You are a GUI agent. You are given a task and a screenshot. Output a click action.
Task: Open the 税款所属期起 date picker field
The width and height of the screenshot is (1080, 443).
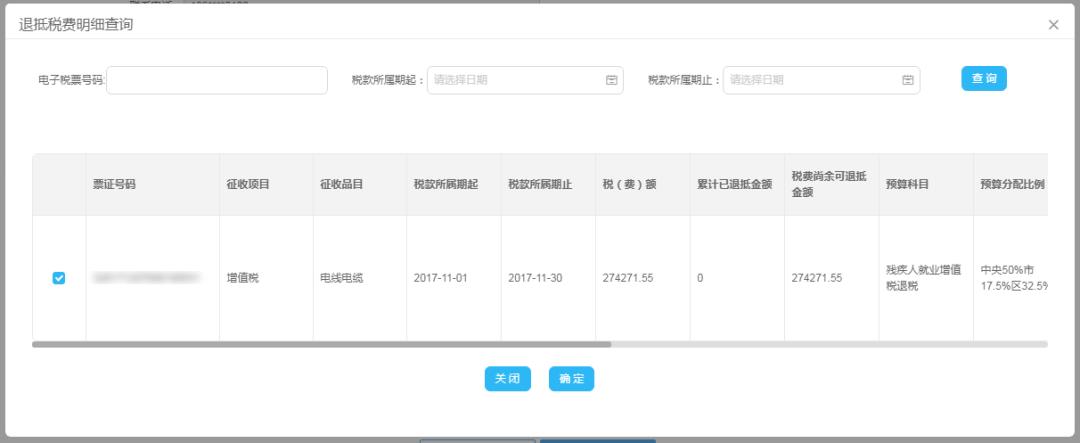tap(515, 80)
